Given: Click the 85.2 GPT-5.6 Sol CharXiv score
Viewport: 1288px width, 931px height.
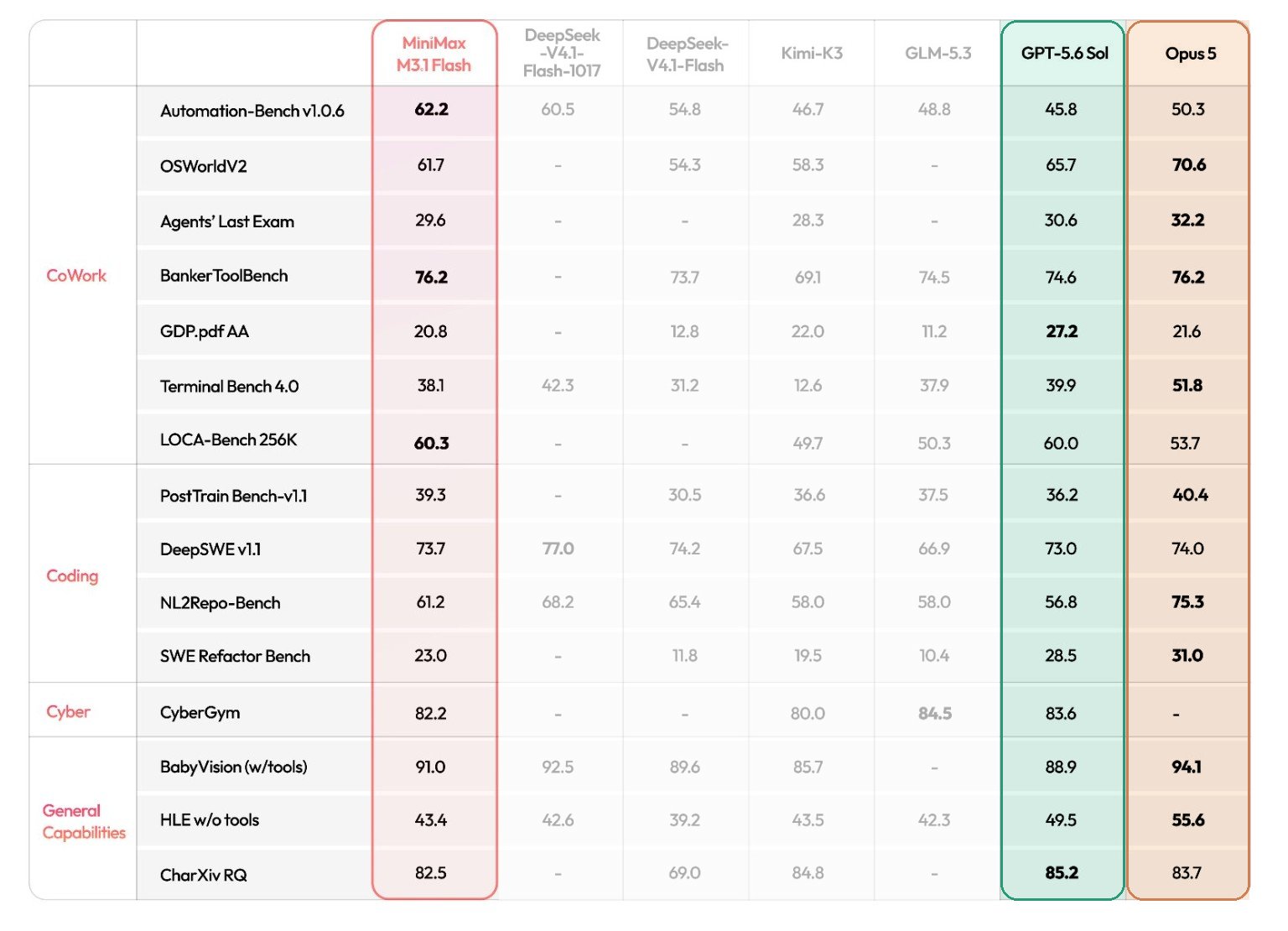Looking at the screenshot, I should click(x=1062, y=872).
